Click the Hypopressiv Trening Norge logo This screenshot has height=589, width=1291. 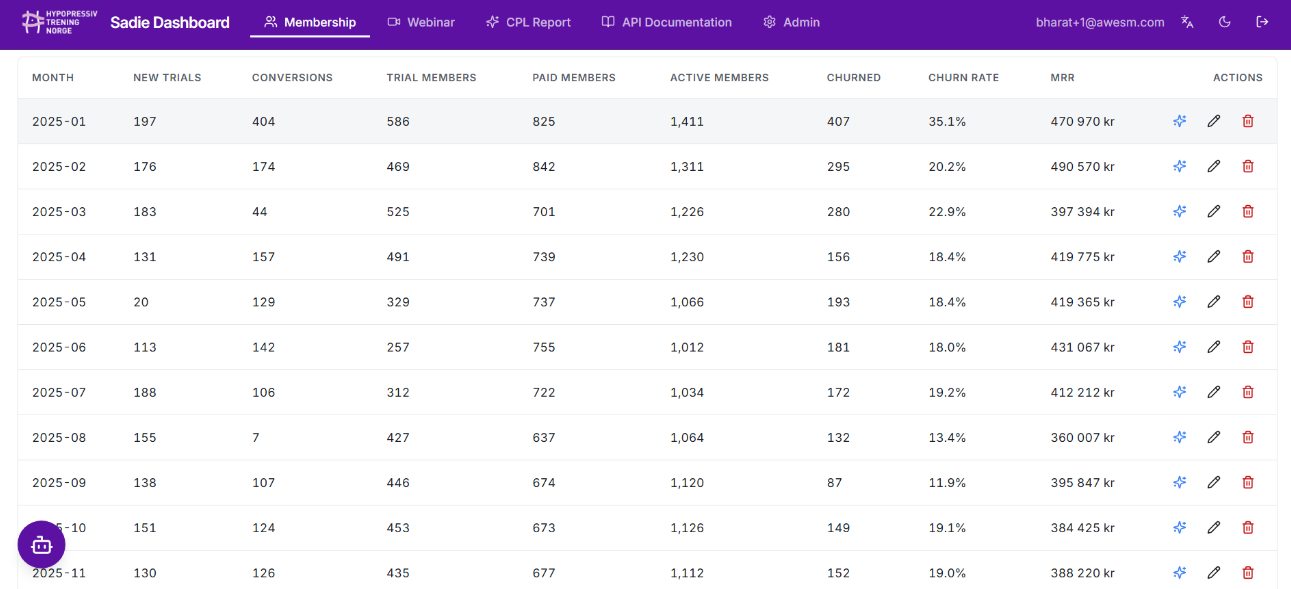coord(59,22)
